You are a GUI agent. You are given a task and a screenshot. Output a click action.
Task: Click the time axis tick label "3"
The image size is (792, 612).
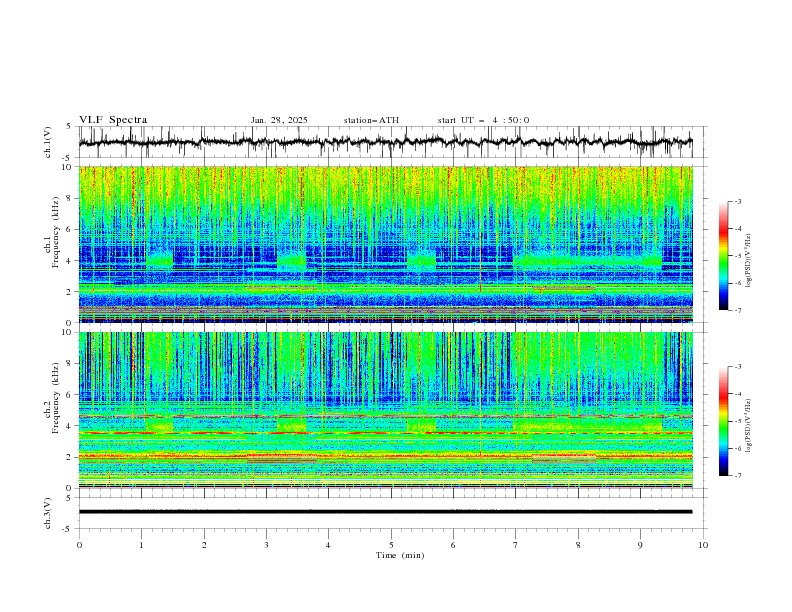tap(266, 545)
